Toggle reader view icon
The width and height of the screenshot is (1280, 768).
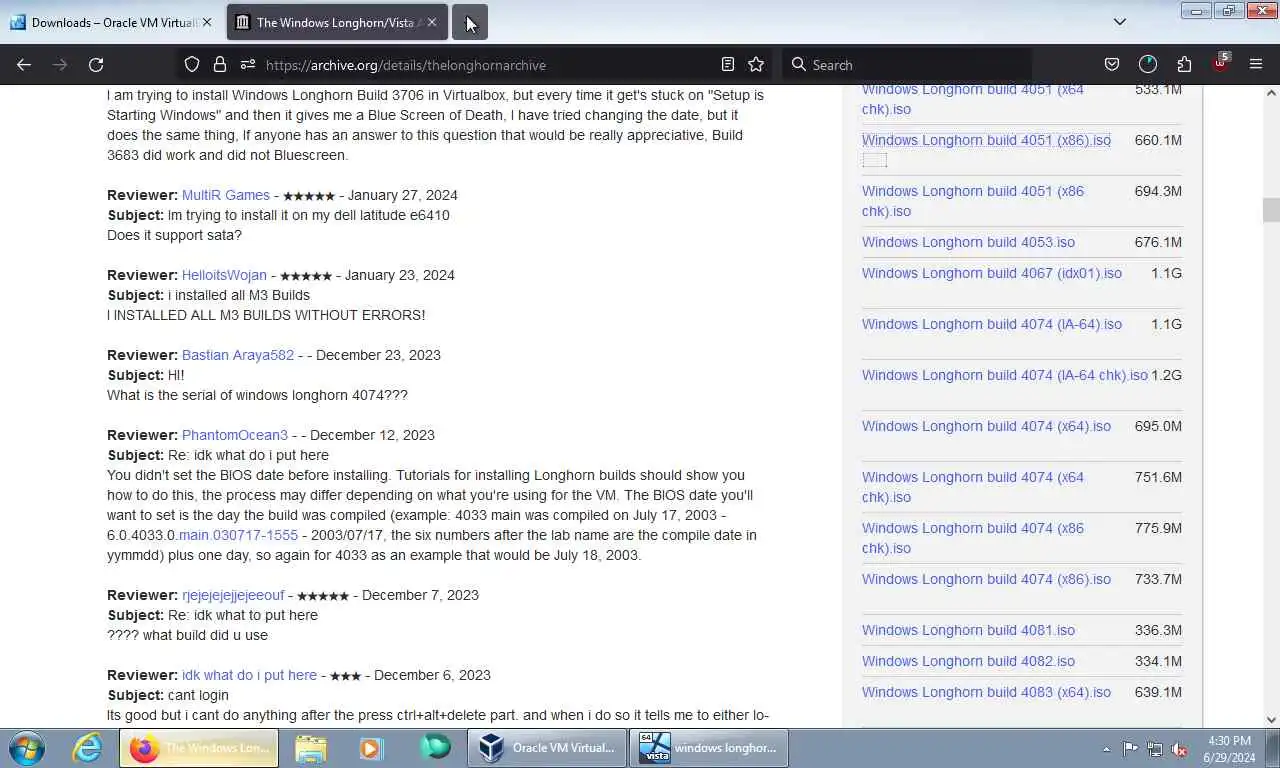[728, 65]
